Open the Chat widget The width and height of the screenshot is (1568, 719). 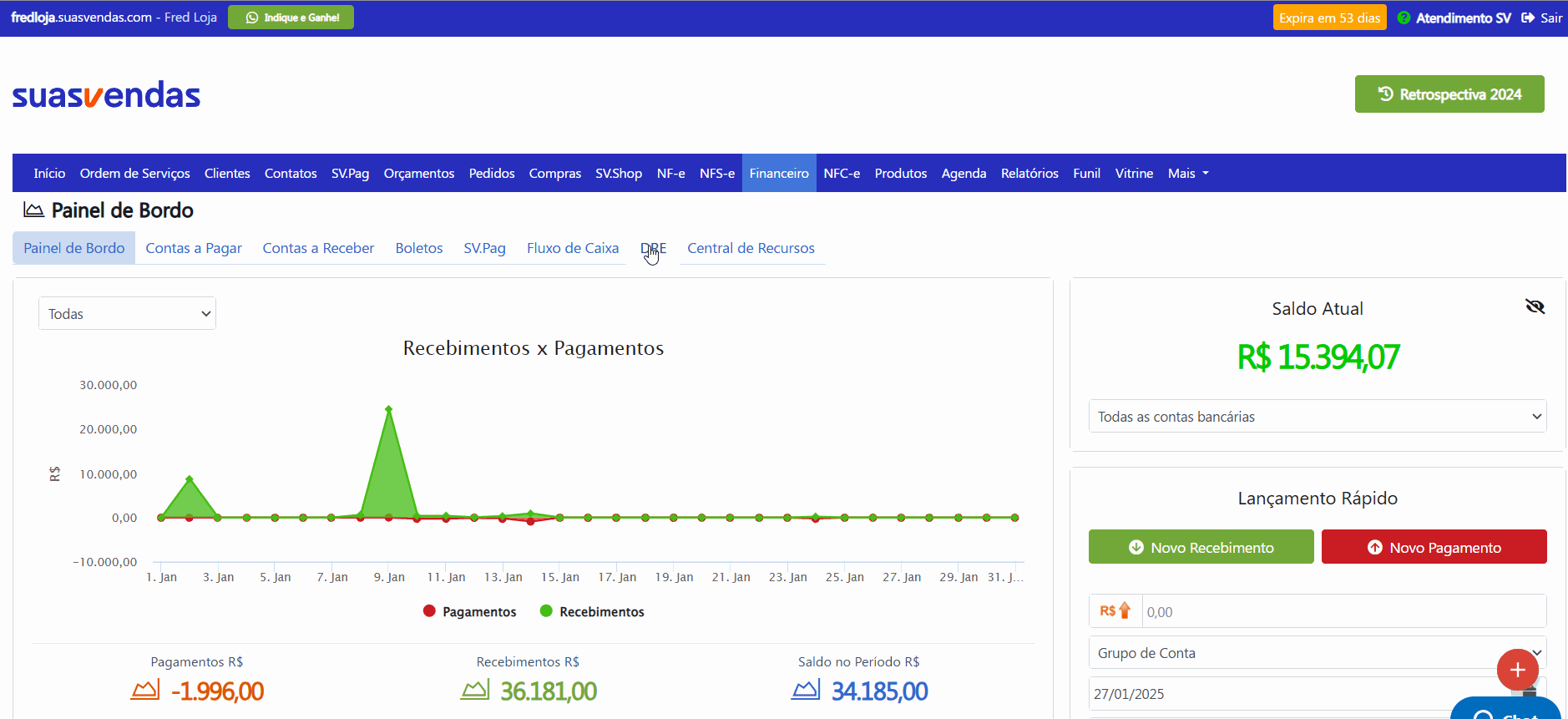1505,710
